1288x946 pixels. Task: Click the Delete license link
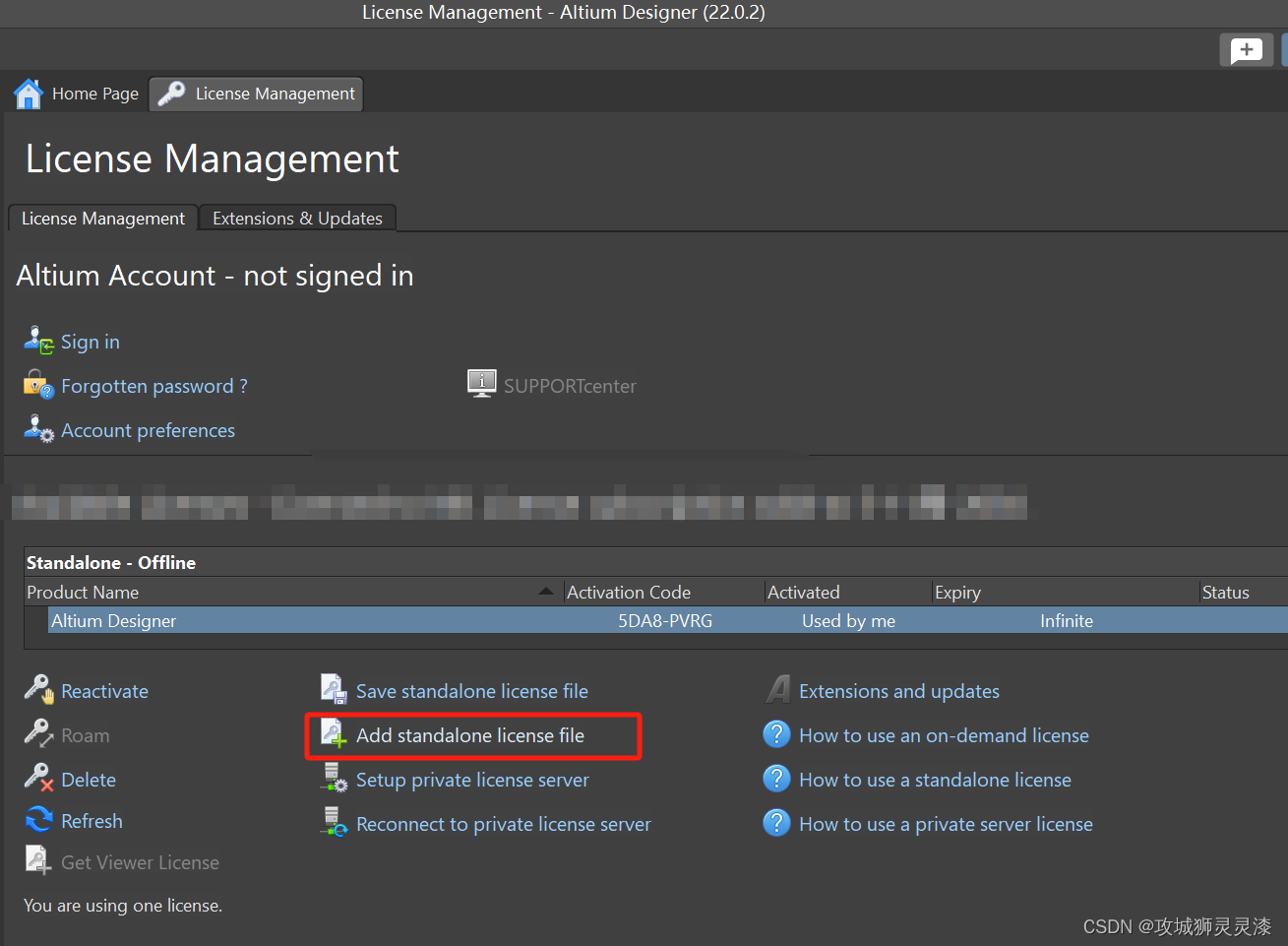[x=89, y=780]
